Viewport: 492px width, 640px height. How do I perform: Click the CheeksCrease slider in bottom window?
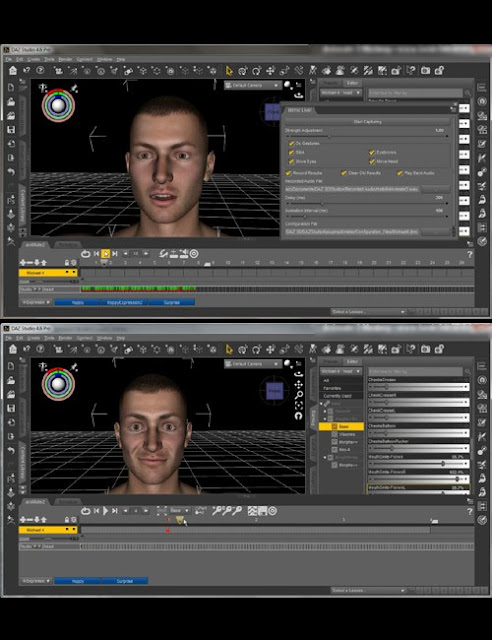(x=419, y=387)
